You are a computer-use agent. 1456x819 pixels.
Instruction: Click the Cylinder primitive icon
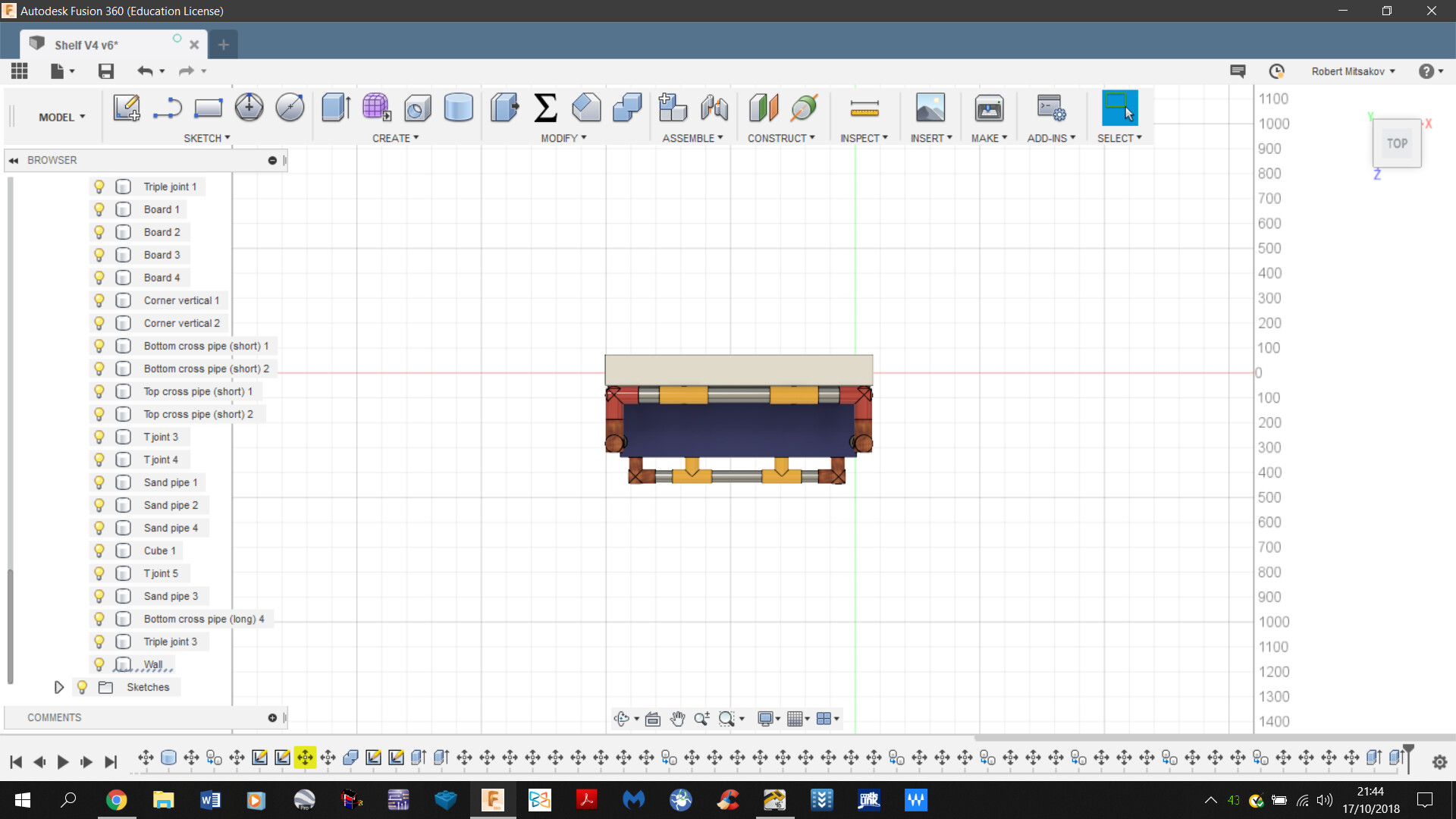(x=458, y=108)
